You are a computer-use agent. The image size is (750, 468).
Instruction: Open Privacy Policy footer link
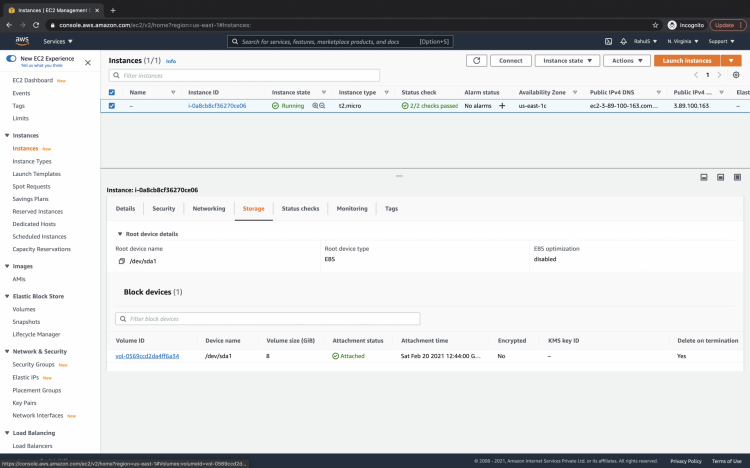pos(686,461)
